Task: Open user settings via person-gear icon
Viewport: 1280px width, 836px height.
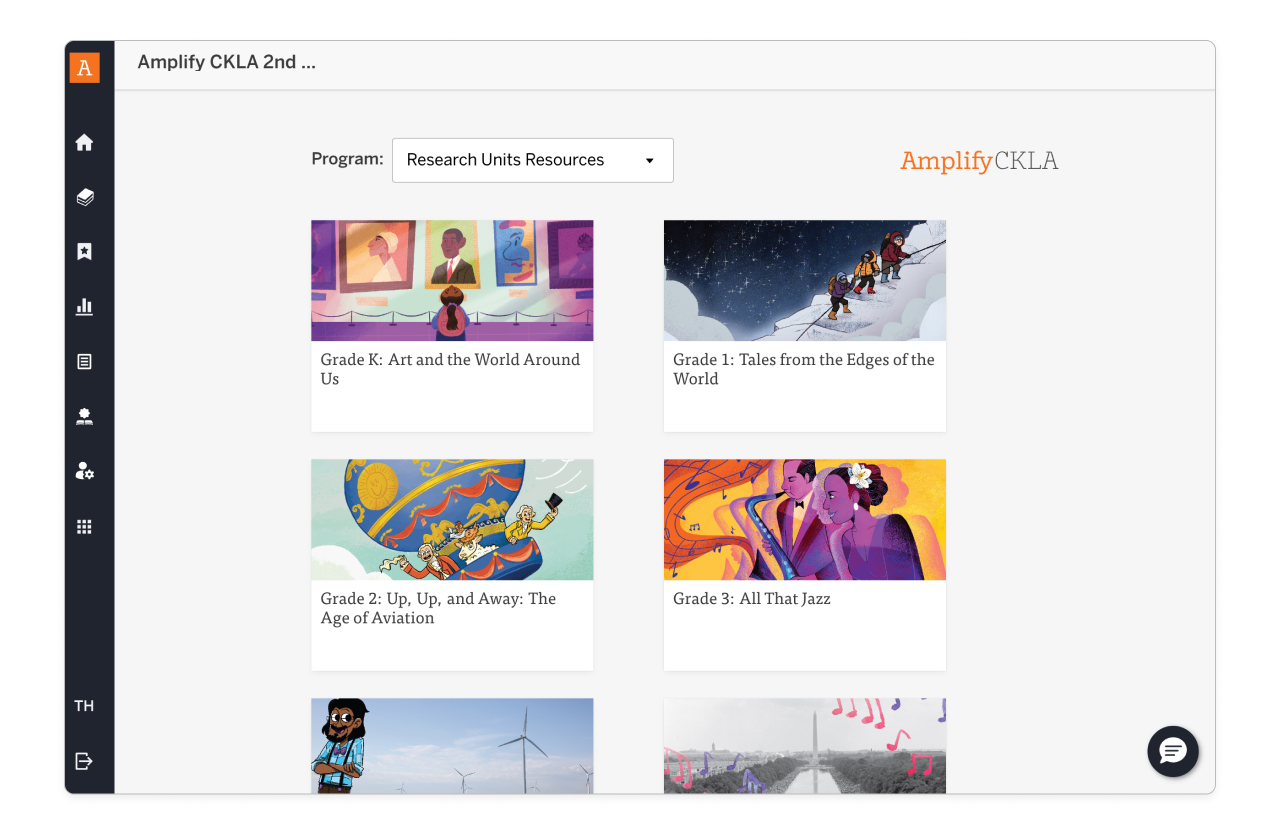Action: point(85,471)
